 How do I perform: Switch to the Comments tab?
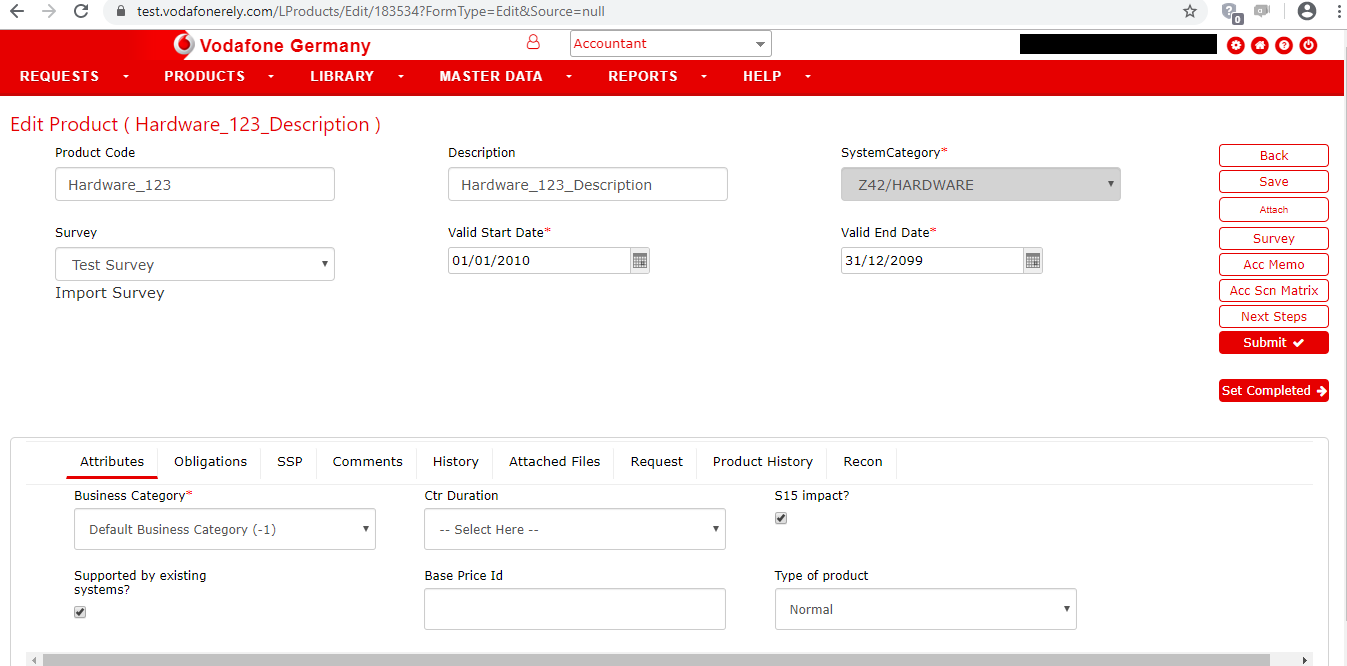coord(368,462)
